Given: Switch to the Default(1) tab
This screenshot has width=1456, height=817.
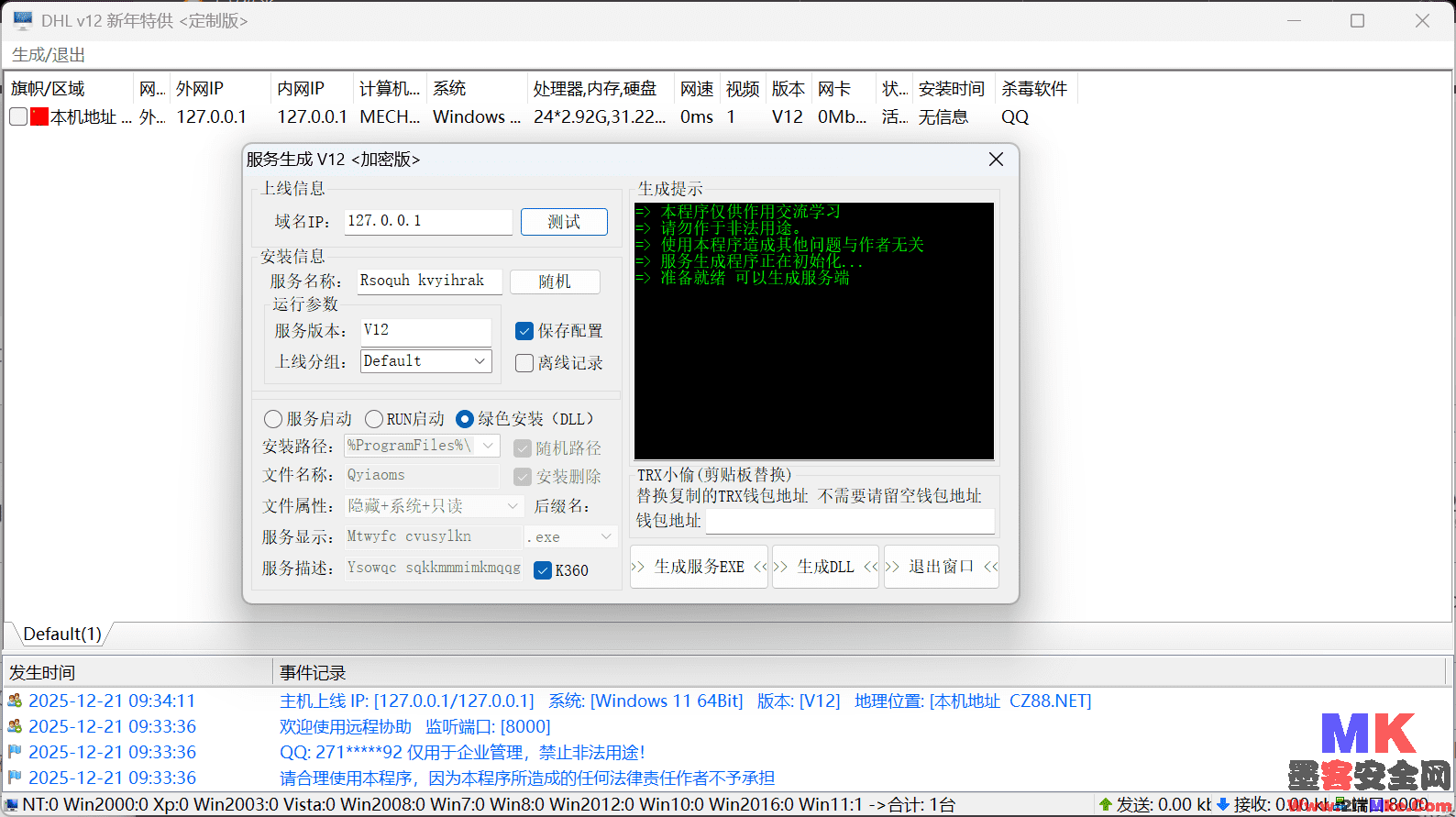Looking at the screenshot, I should tap(62, 634).
